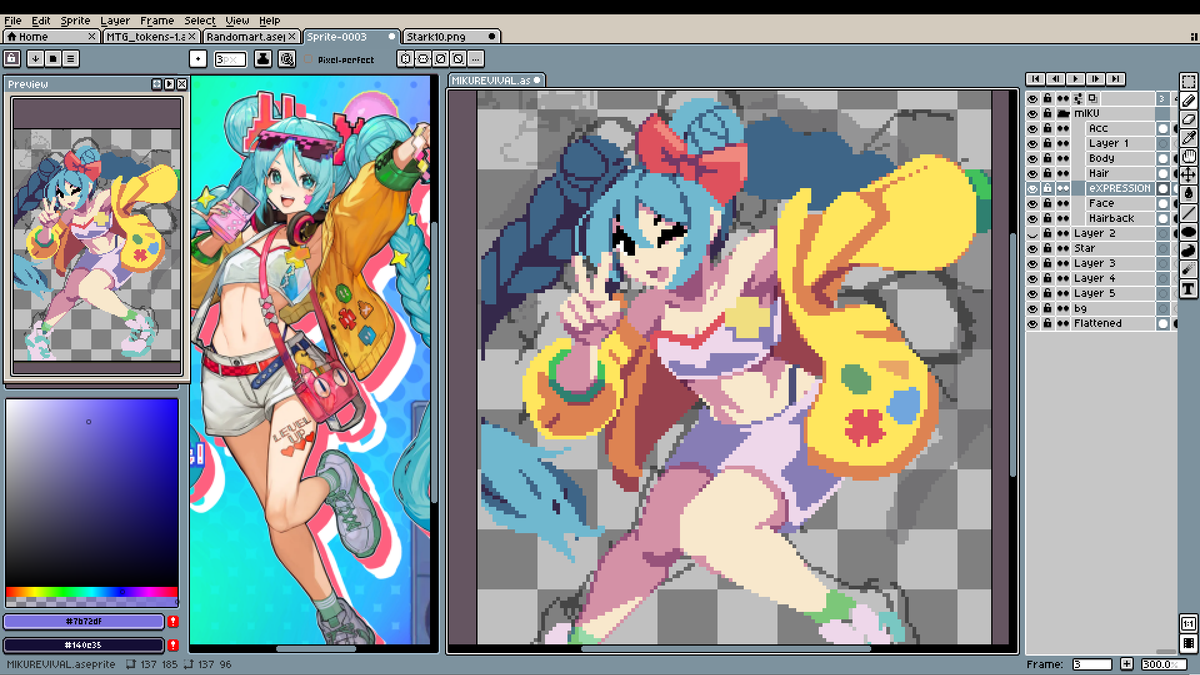Toggle continuous mode on Layer 3
The height and width of the screenshot is (675, 1200).
pos(1063,263)
